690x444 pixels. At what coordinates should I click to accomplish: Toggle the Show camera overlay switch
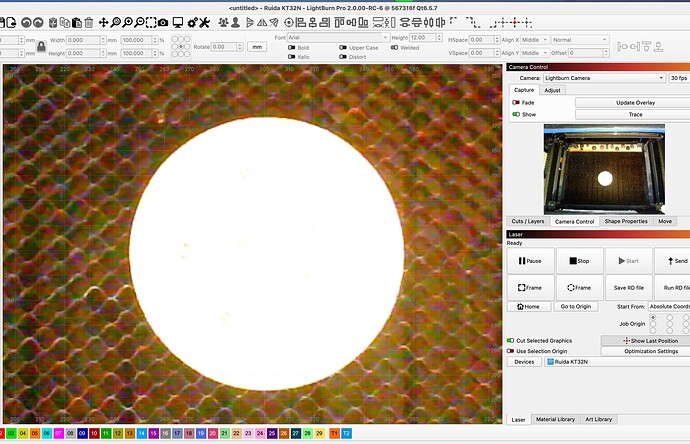516,114
